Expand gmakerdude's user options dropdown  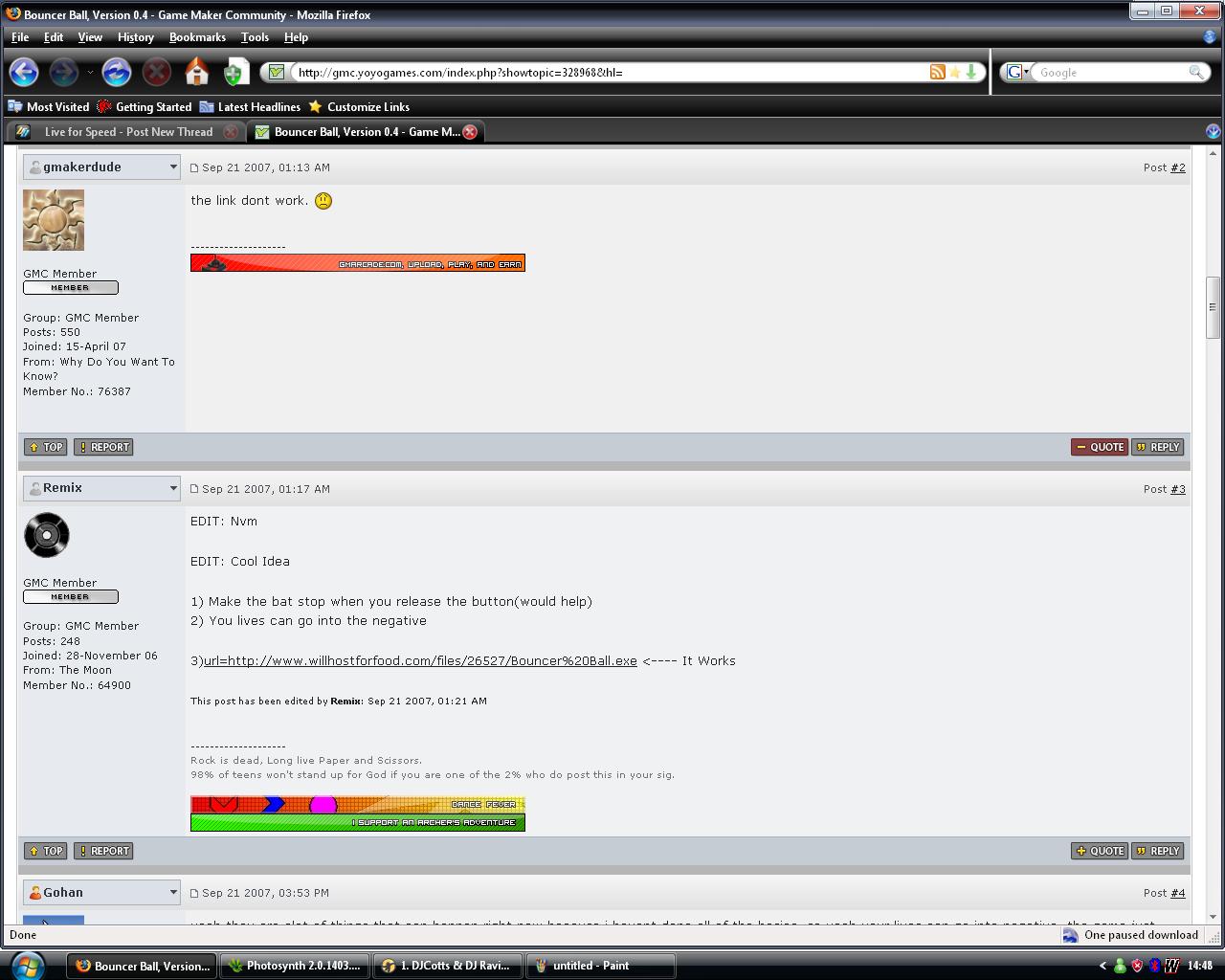[173, 167]
